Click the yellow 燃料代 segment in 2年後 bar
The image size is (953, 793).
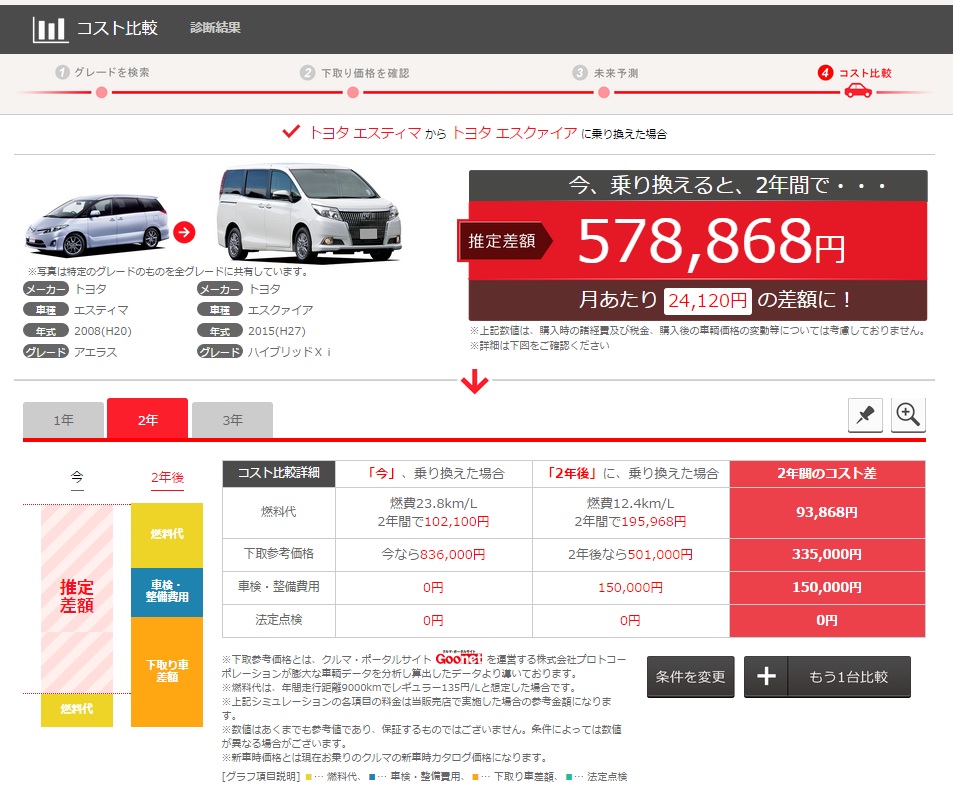167,535
